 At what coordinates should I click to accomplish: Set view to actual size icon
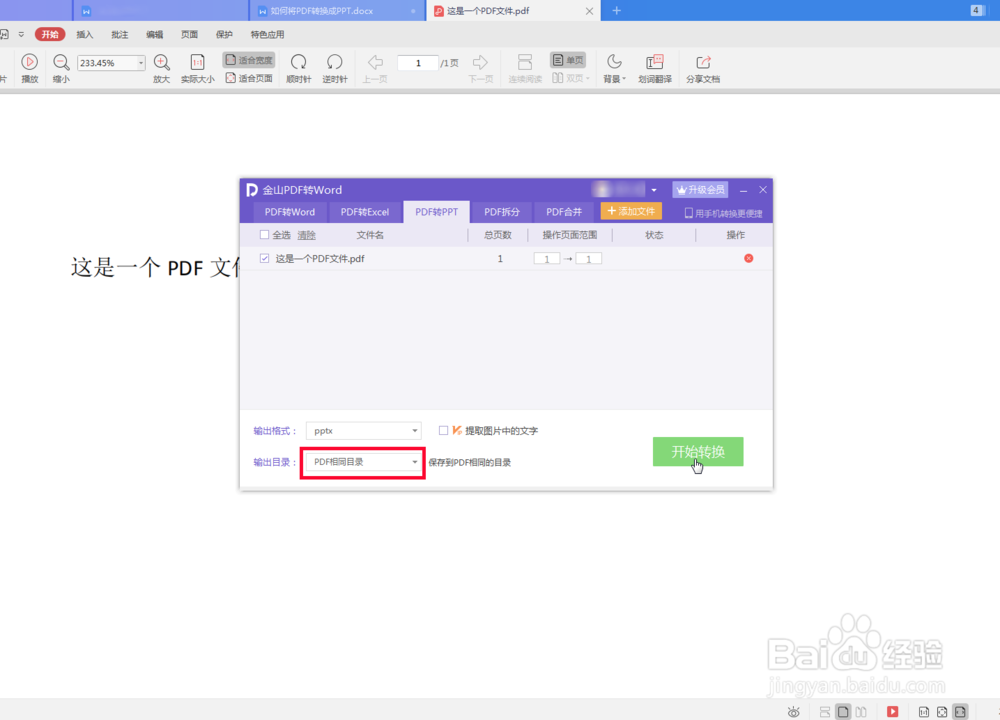pos(197,62)
